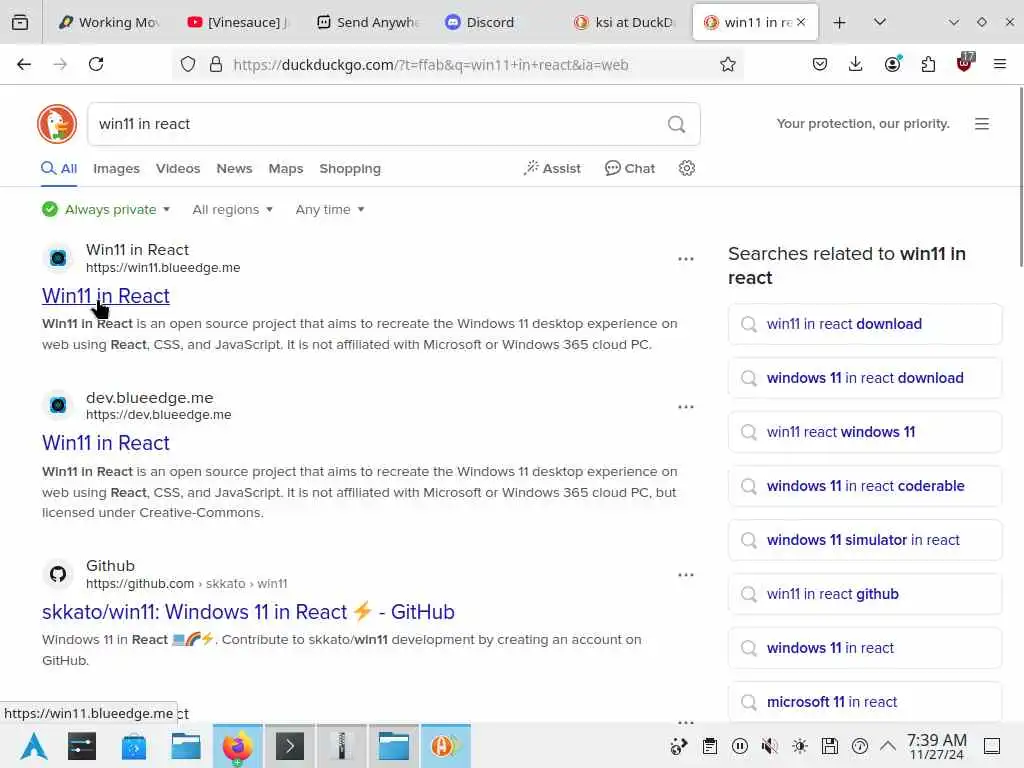Click the muted volume tray icon

tap(770, 746)
